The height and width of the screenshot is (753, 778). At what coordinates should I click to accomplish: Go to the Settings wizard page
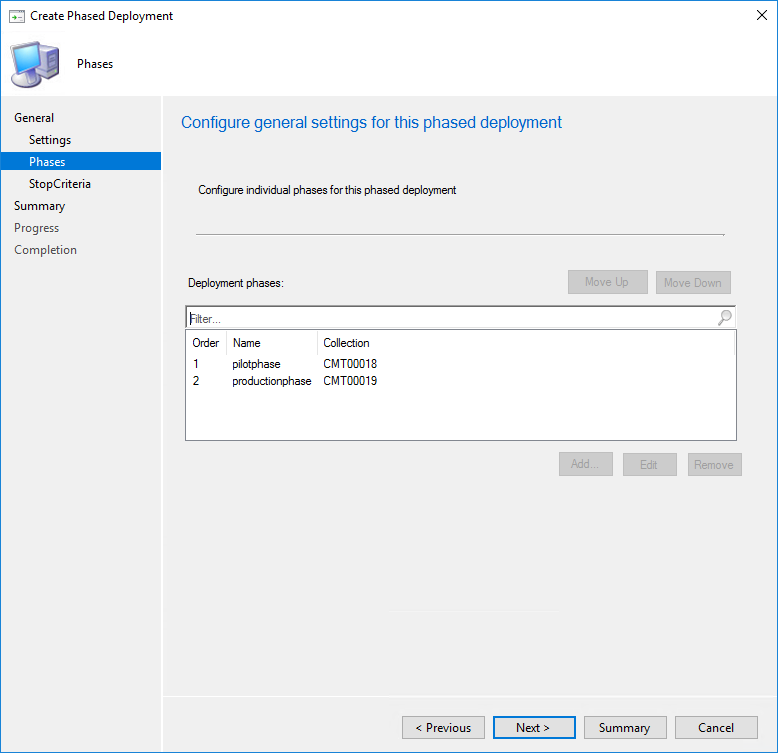click(x=50, y=140)
